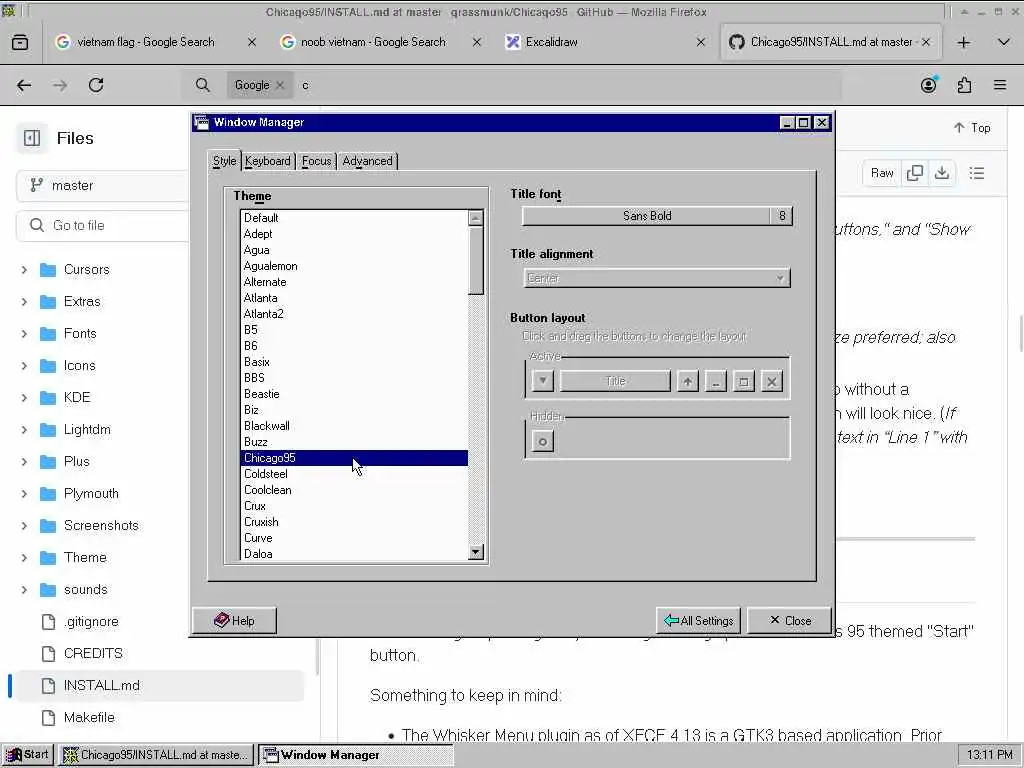Image resolution: width=1024 pixels, height=768 pixels.
Task: Reload the page with the refresh icon
Action: (x=96, y=85)
